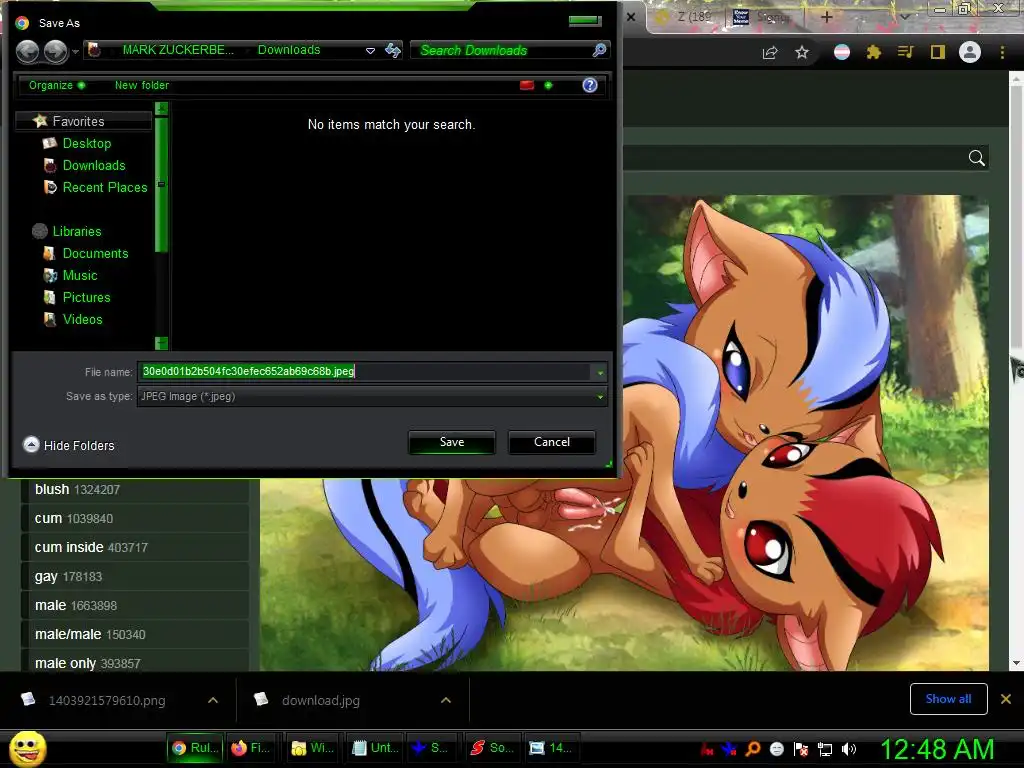Create a New folder

[142, 85]
